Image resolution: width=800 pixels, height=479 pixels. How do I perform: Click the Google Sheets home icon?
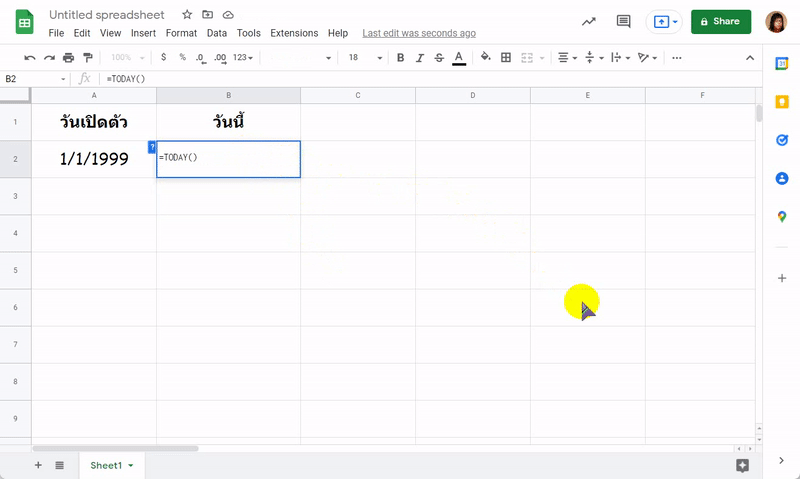coord(24,22)
